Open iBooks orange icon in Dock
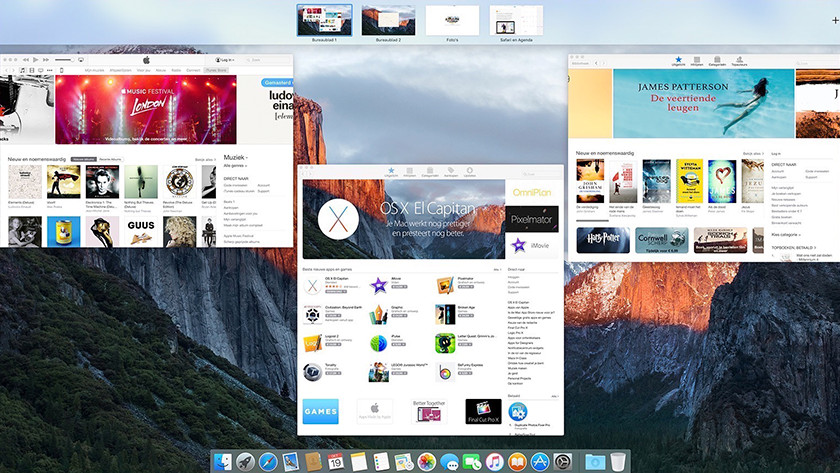 pyautogui.click(x=517, y=462)
